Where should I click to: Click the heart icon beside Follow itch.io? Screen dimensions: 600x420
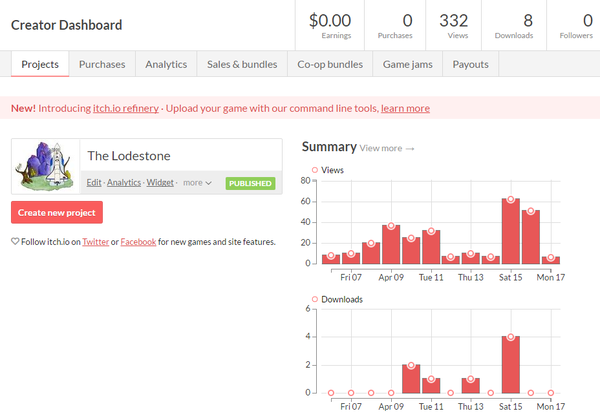15,241
